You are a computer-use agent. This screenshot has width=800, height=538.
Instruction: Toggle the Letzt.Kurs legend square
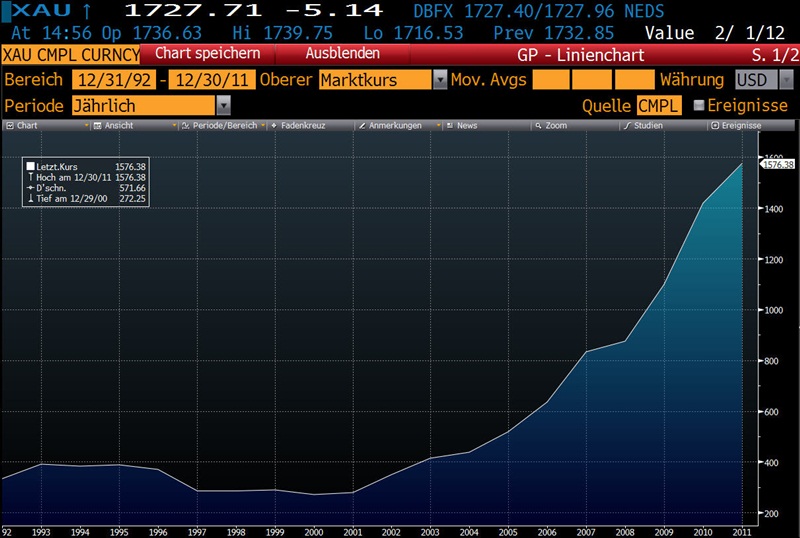point(31,166)
